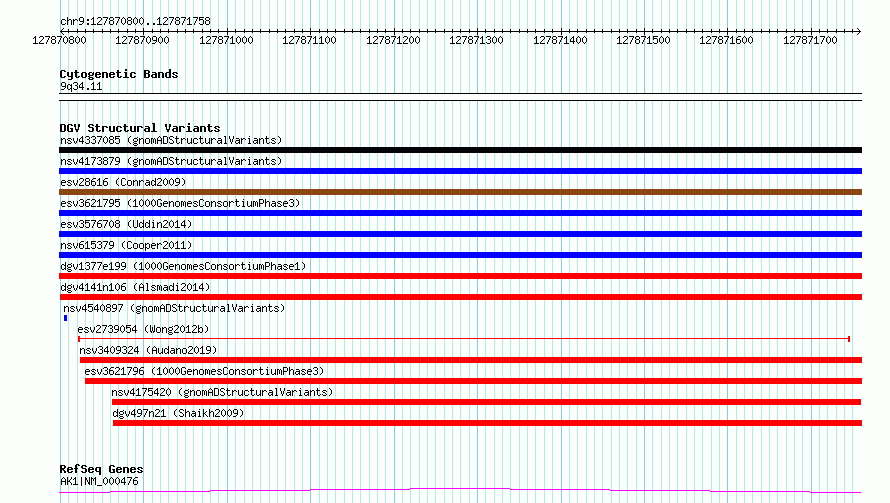Image resolution: width=890 pixels, height=503 pixels.
Task: Click the dgv1377e199 red variant bar
Action: click(x=460, y=276)
